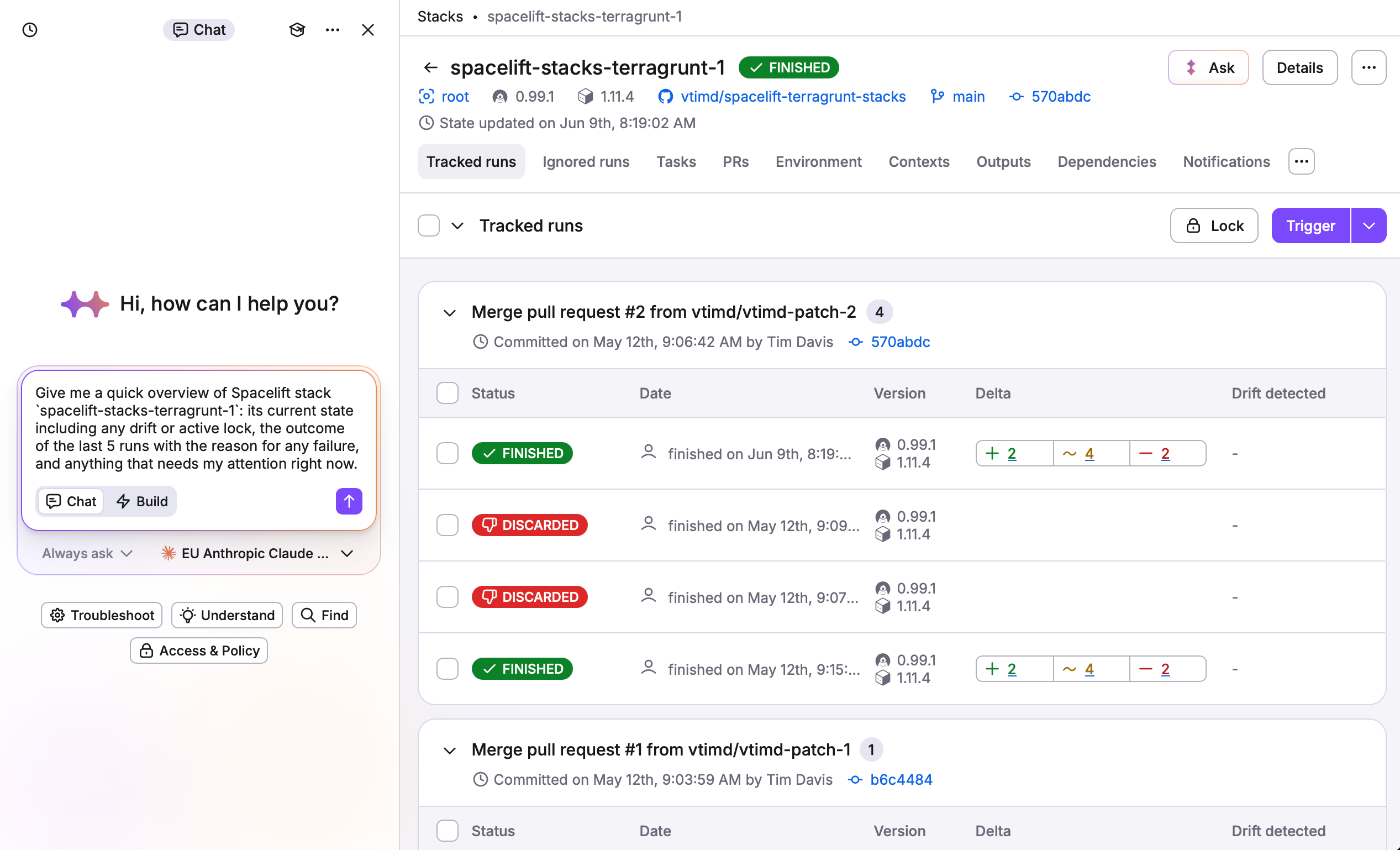Open the Notifications tab
Screen dimensions: 1400x850
click(1226, 162)
